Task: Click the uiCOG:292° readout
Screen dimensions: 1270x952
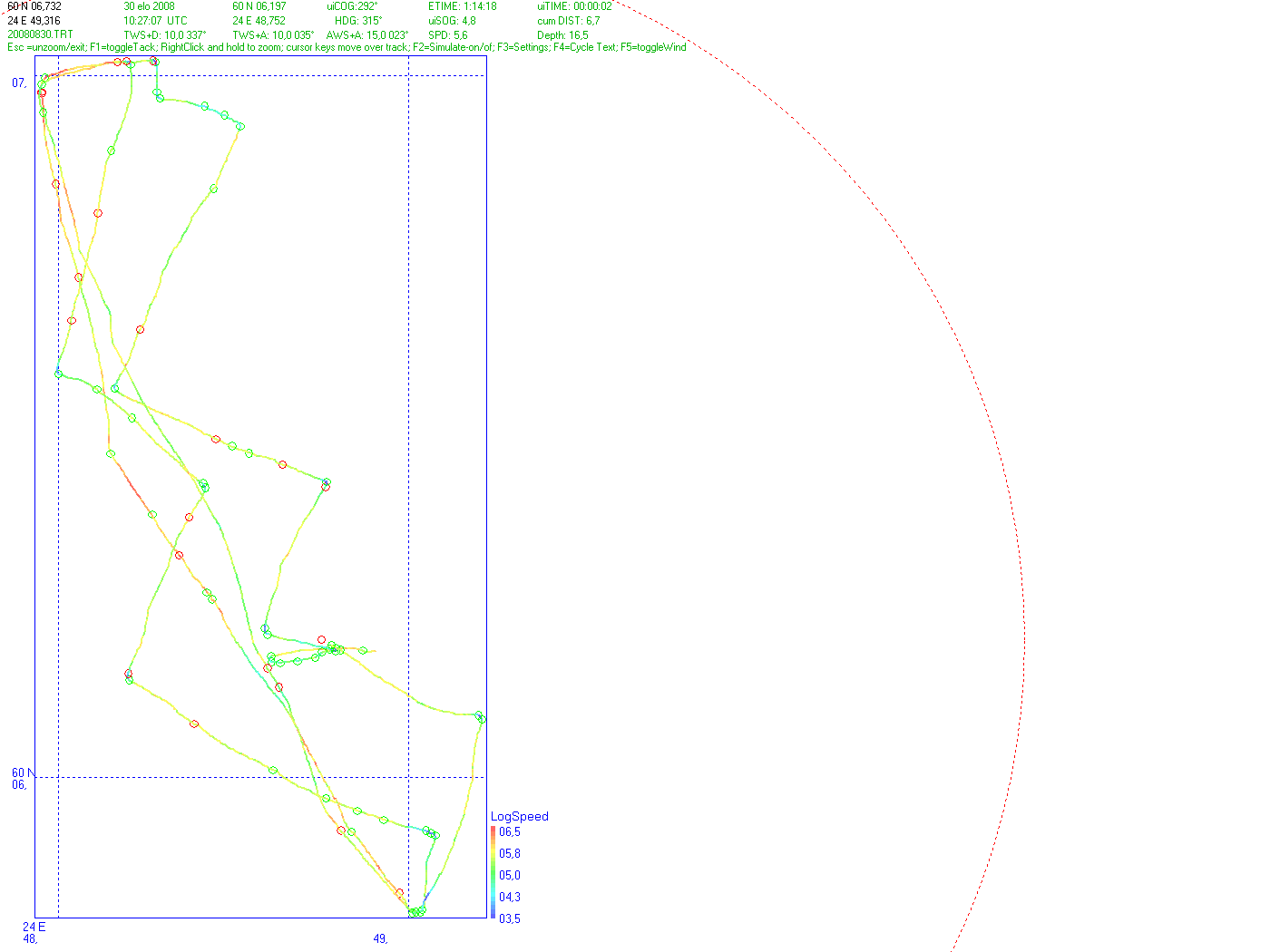Action: (352, 6)
